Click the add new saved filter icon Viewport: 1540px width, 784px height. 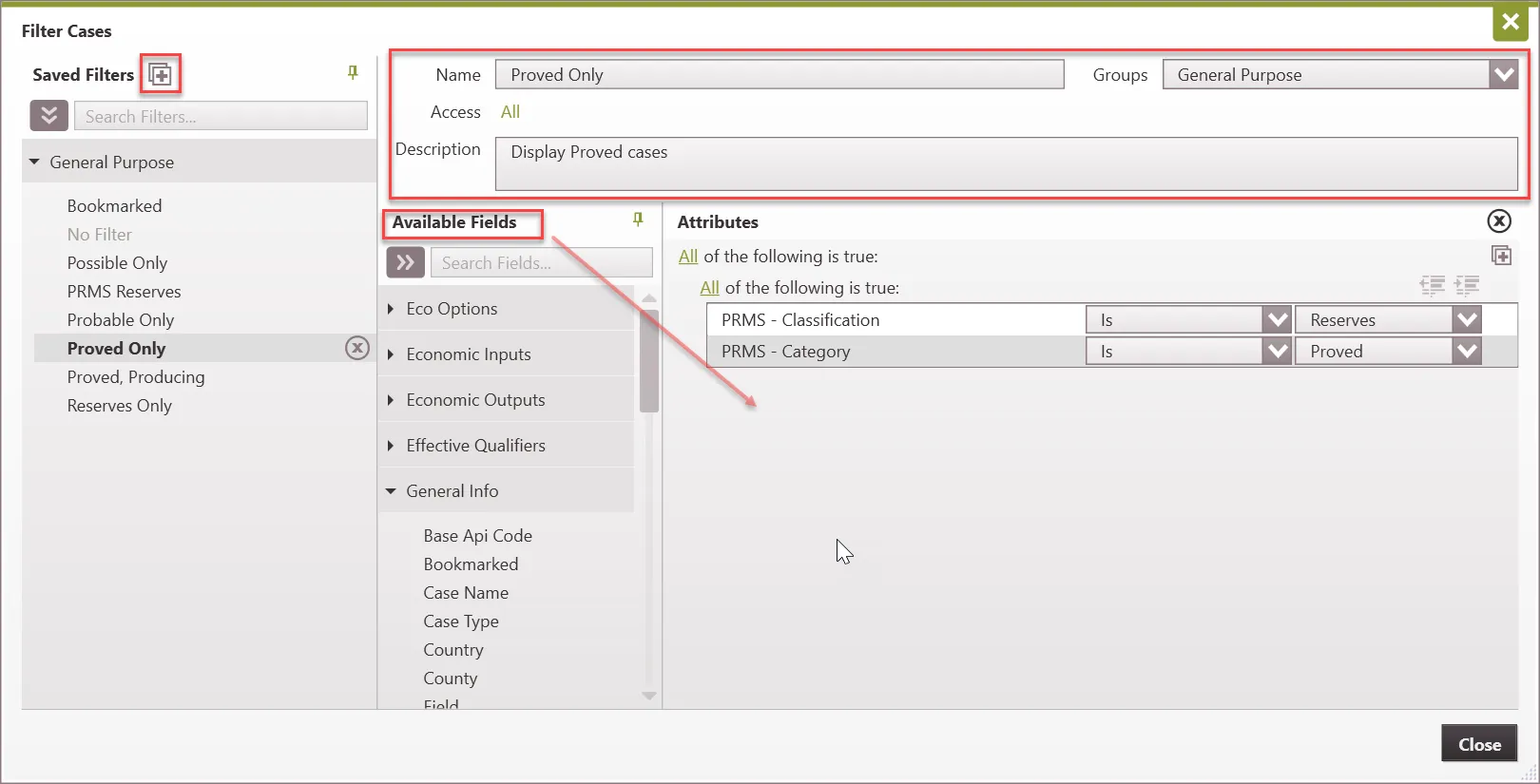point(161,74)
